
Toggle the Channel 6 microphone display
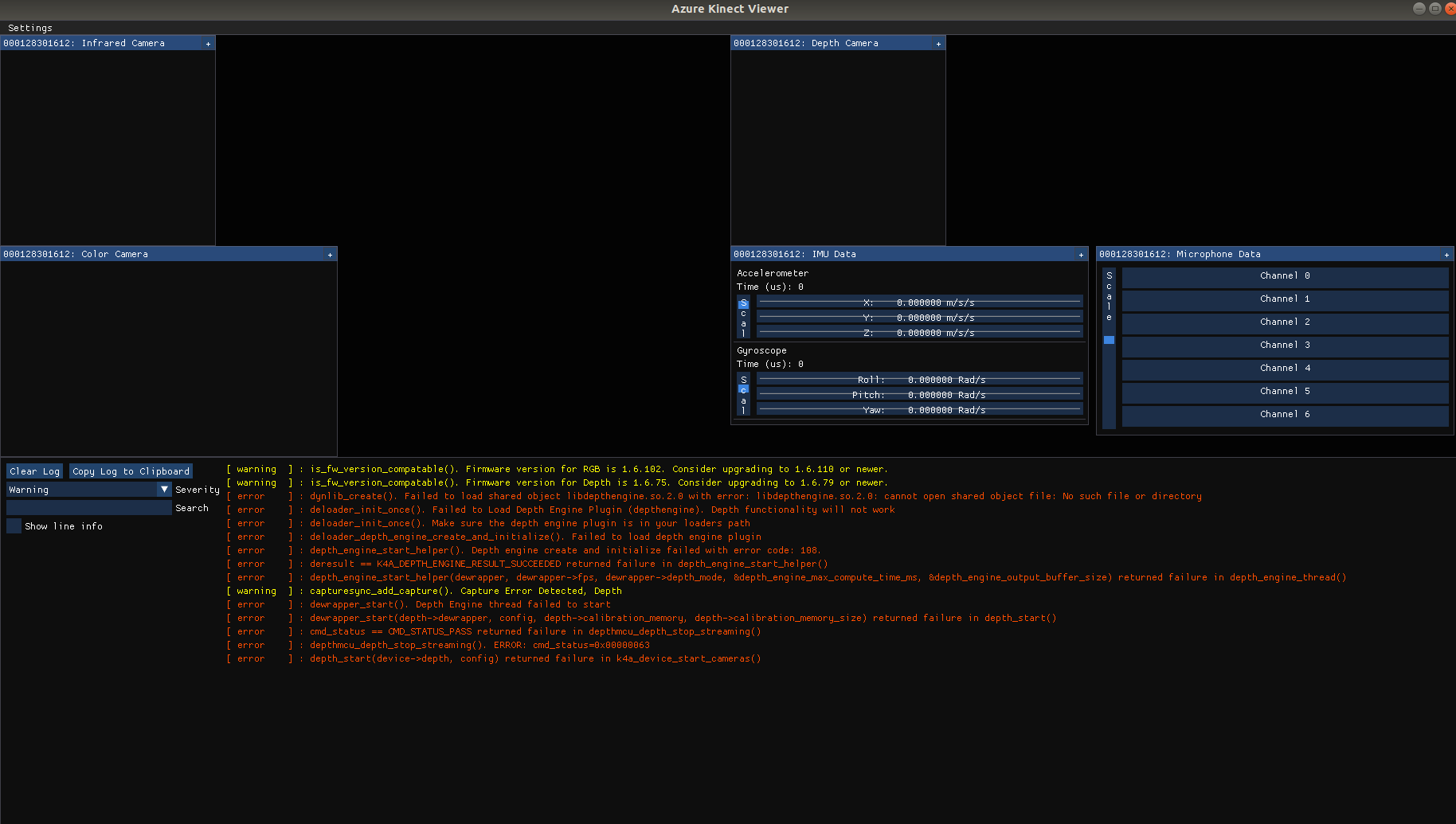point(1285,415)
